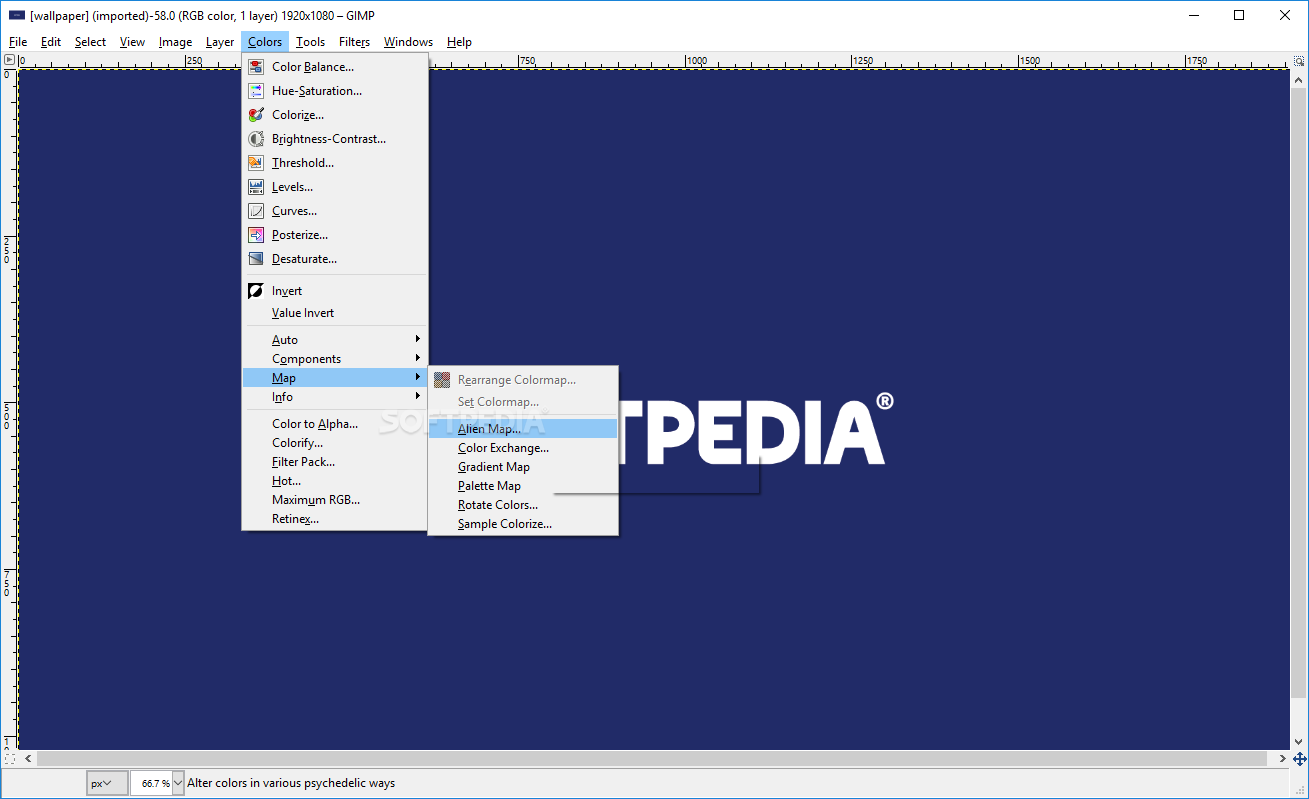Open the image menu triangle at ruler corner

coord(9,60)
